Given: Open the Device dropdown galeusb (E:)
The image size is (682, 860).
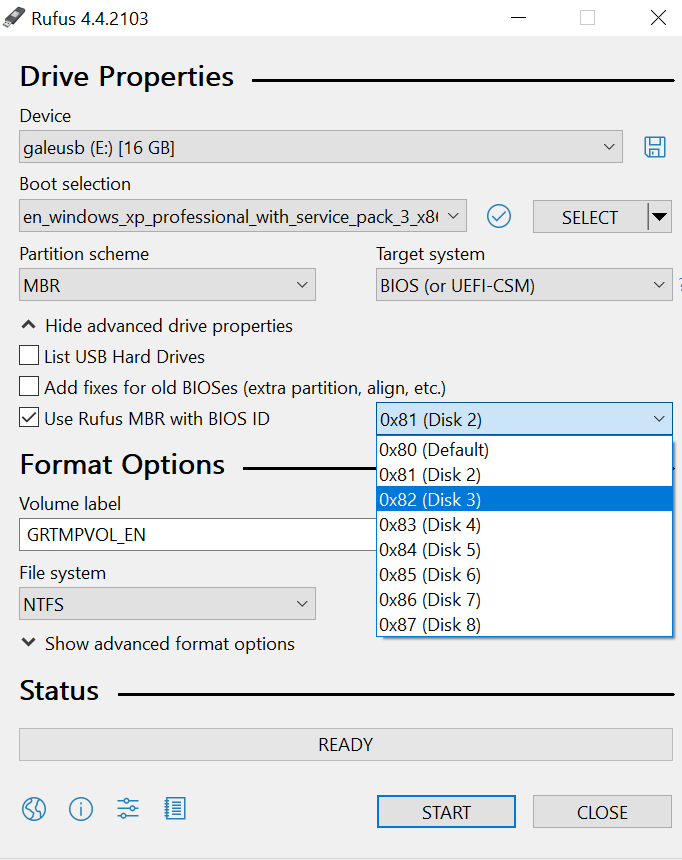Looking at the screenshot, I should (x=321, y=146).
